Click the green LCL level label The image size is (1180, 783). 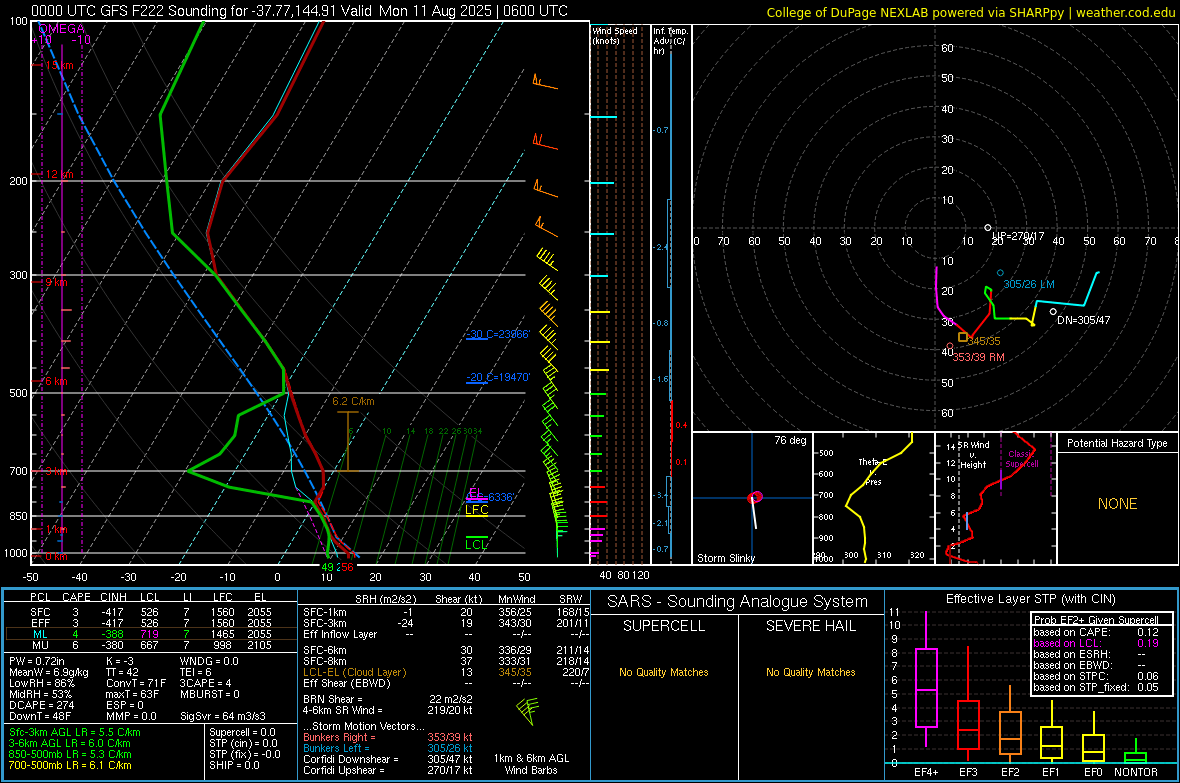click(476, 544)
